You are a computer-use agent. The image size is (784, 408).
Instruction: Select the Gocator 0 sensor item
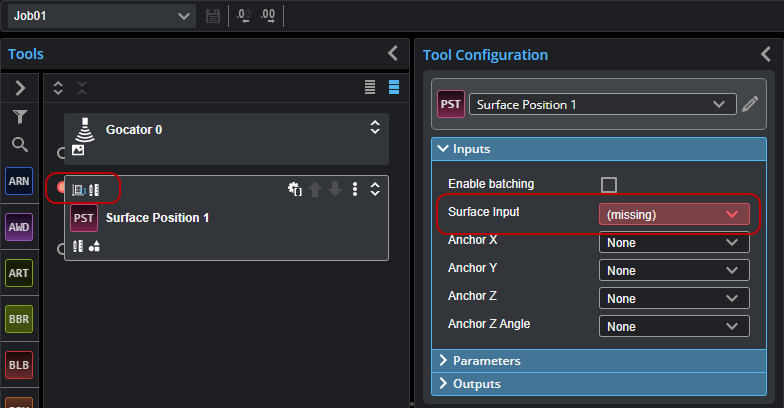click(x=226, y=138)
